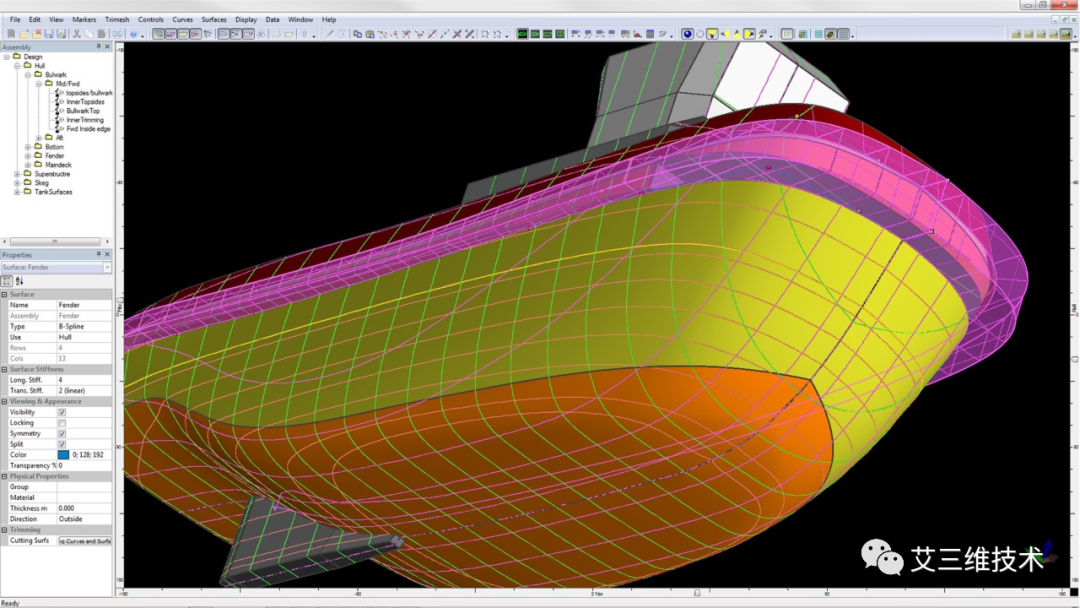Open the Data menu
The image size is (1080, 608).
click(272, 19)
